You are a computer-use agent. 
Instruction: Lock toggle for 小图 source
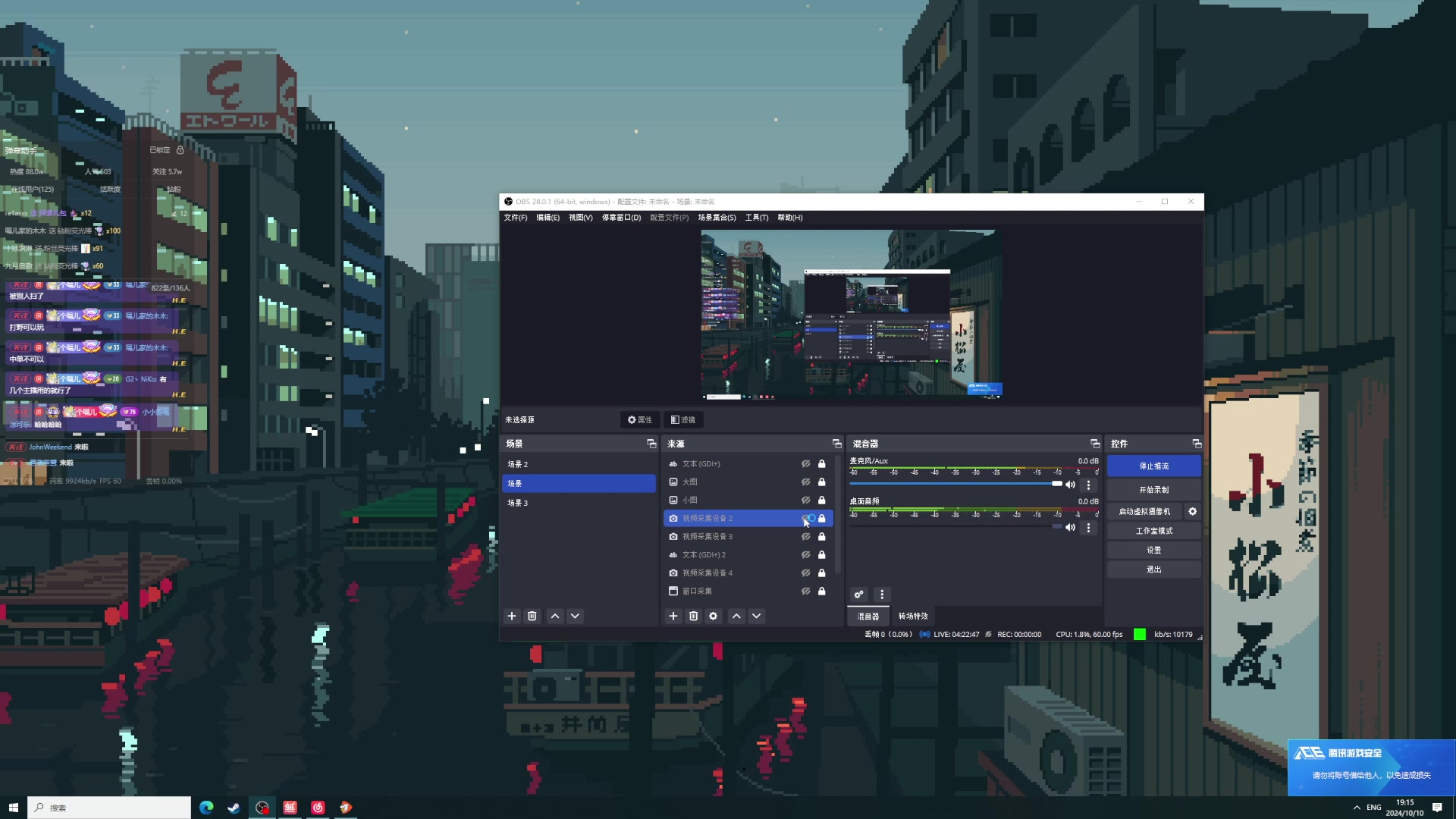coord(821,500)
